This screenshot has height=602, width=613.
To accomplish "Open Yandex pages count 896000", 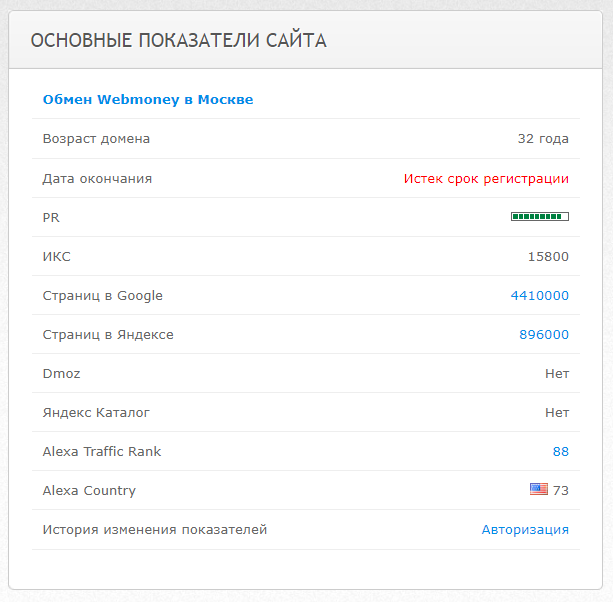I will point(544,335).
